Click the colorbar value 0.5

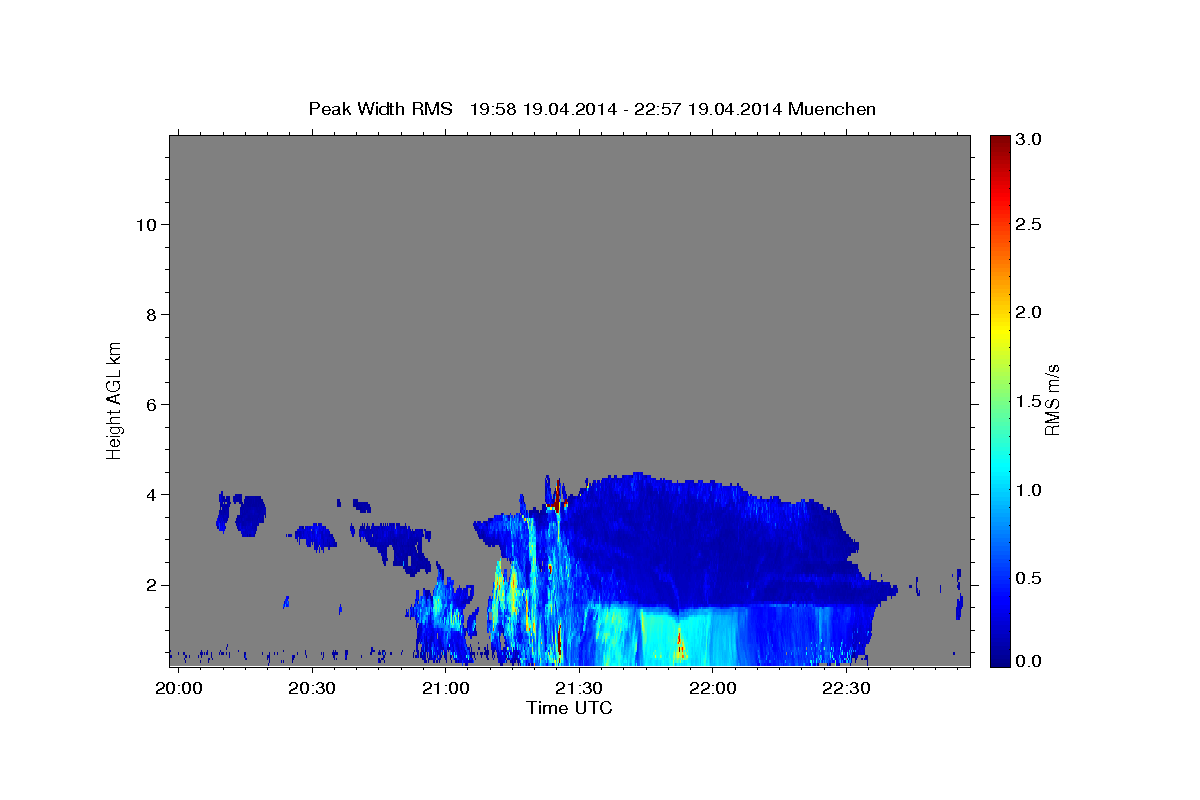coord(1028,578)
